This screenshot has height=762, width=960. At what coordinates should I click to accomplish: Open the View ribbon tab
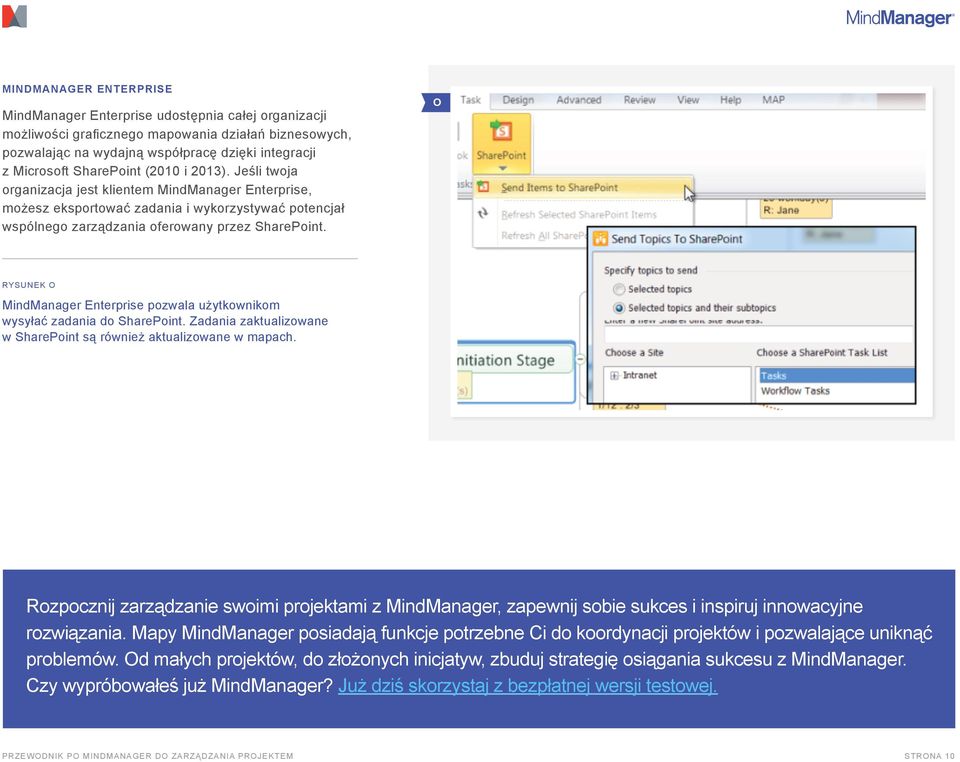pos(688,100)
